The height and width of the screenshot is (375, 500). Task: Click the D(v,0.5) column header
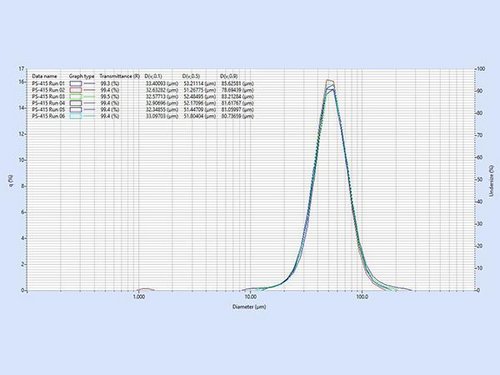[191, 76]
